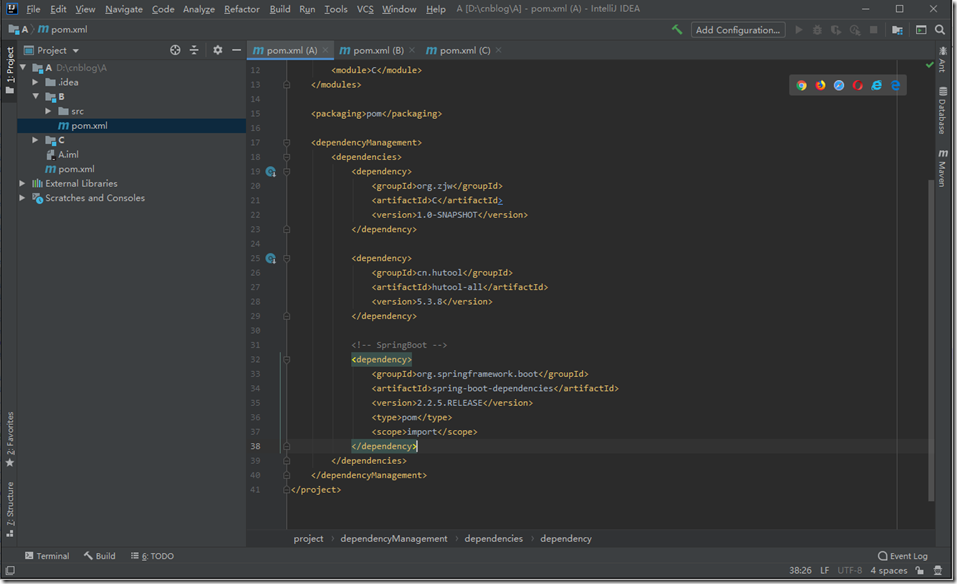Click the Add Configuration button

[738, 30]
